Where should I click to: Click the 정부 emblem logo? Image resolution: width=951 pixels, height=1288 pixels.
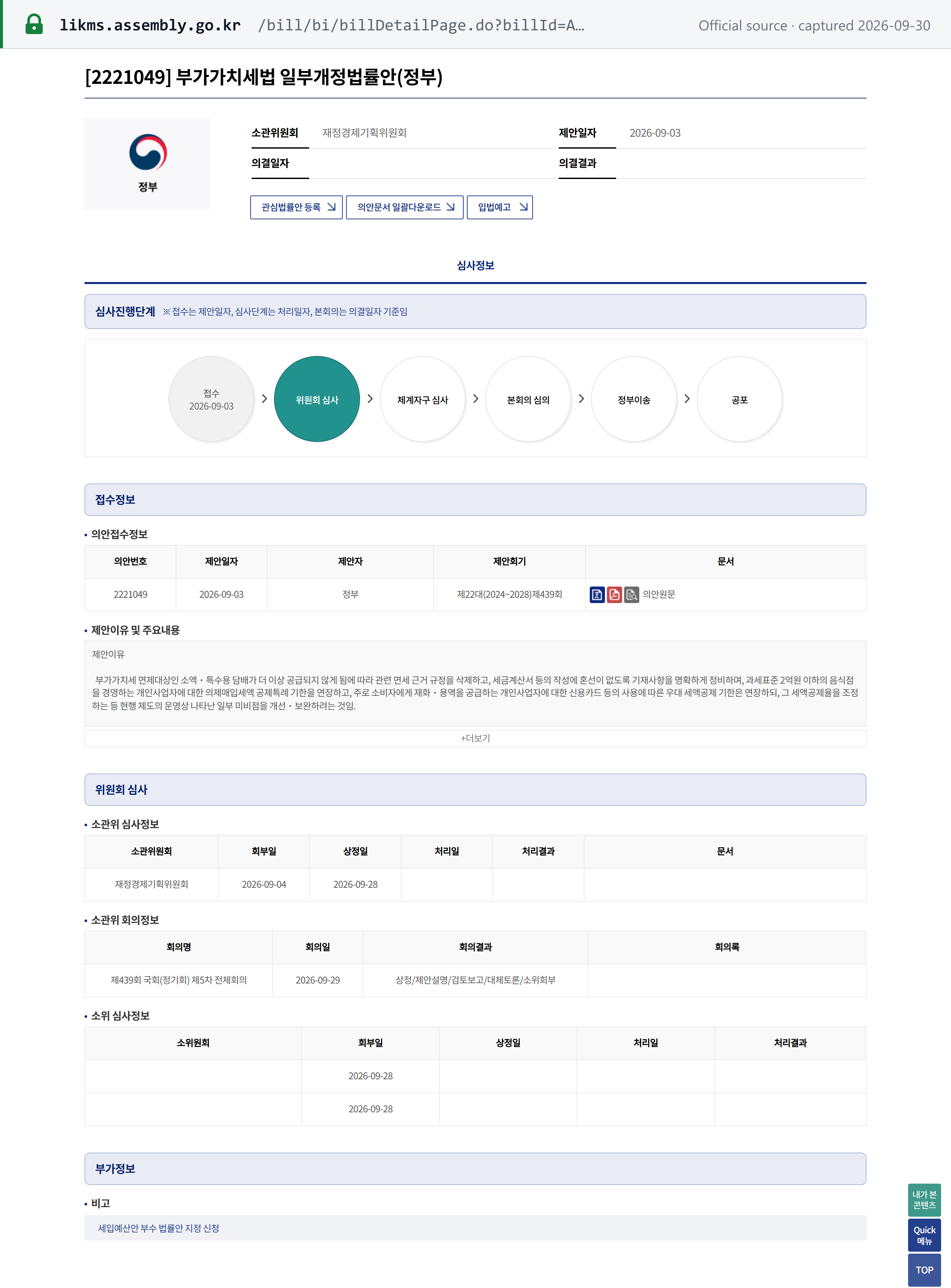click(x=148, y=152)
